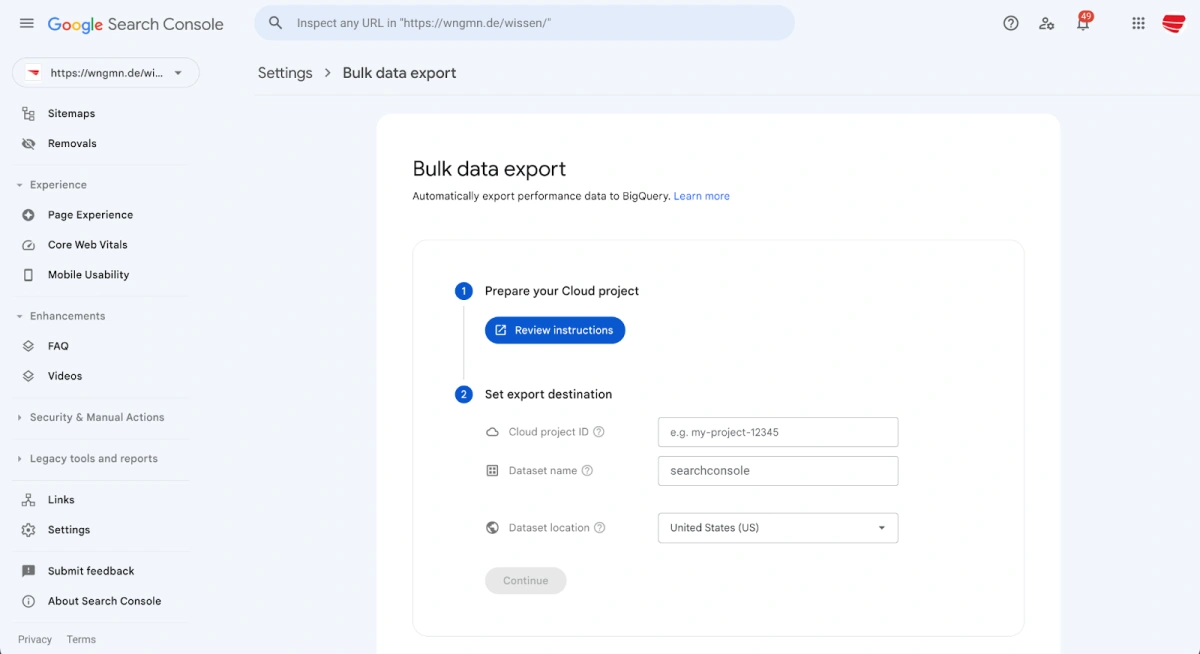Screen dimensions: 1200x654
Task: Click the help question mark in top bar
Action: coord(1010,23)
